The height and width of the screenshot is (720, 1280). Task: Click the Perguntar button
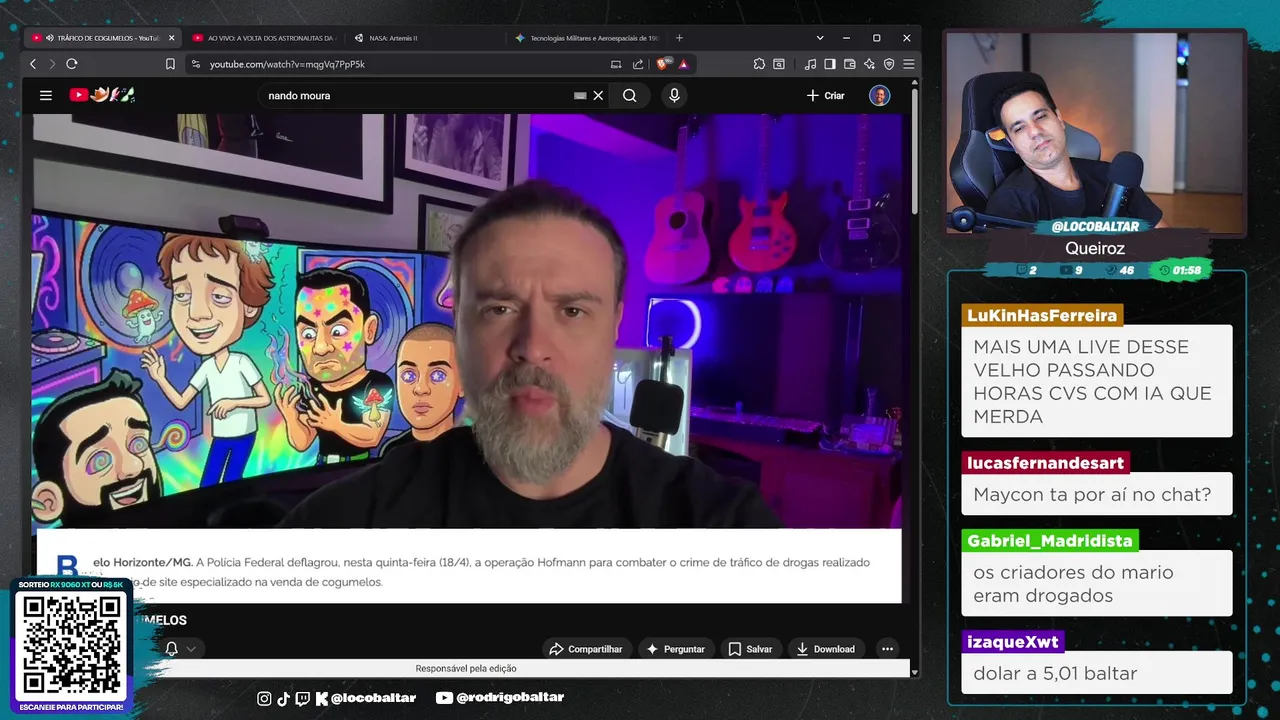(x=676, y=649)
